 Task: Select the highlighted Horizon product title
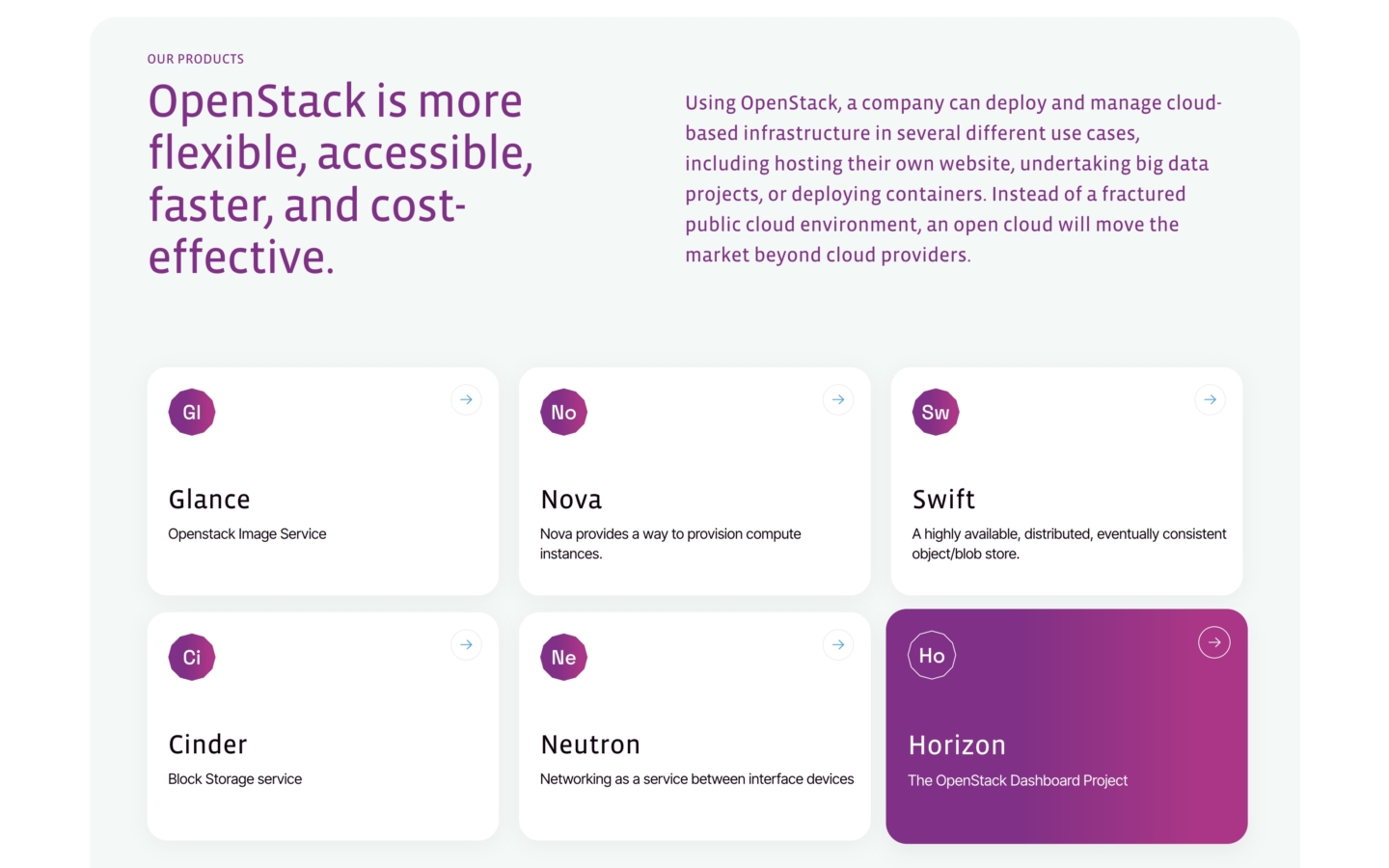(x=957, y=746)
